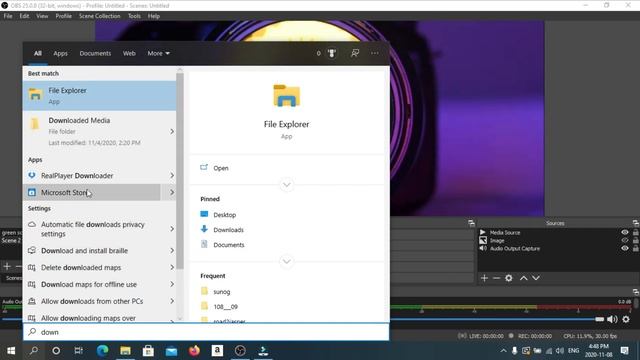Open Task View on taskbar
640x360 pixels.
(x=78, y=351)
